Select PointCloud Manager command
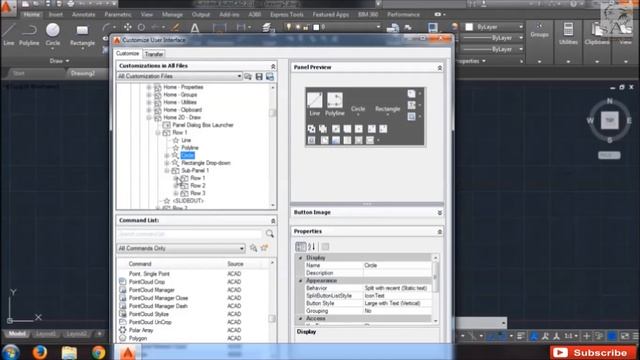The width and height of the screenshot is (640, 360). coord(151,290)
